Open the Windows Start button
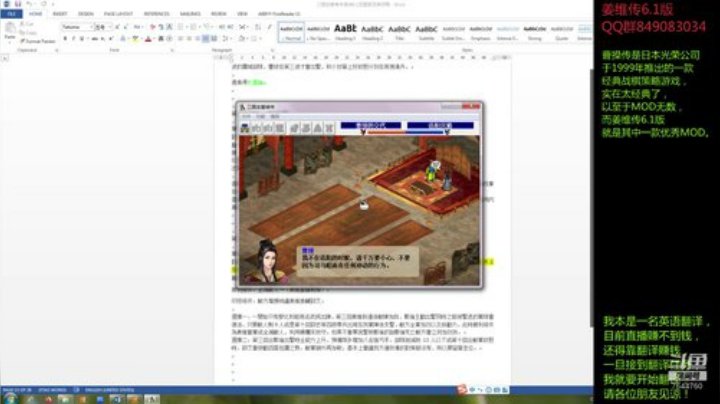This screenshot has height=404, width=720. [11, 398]
